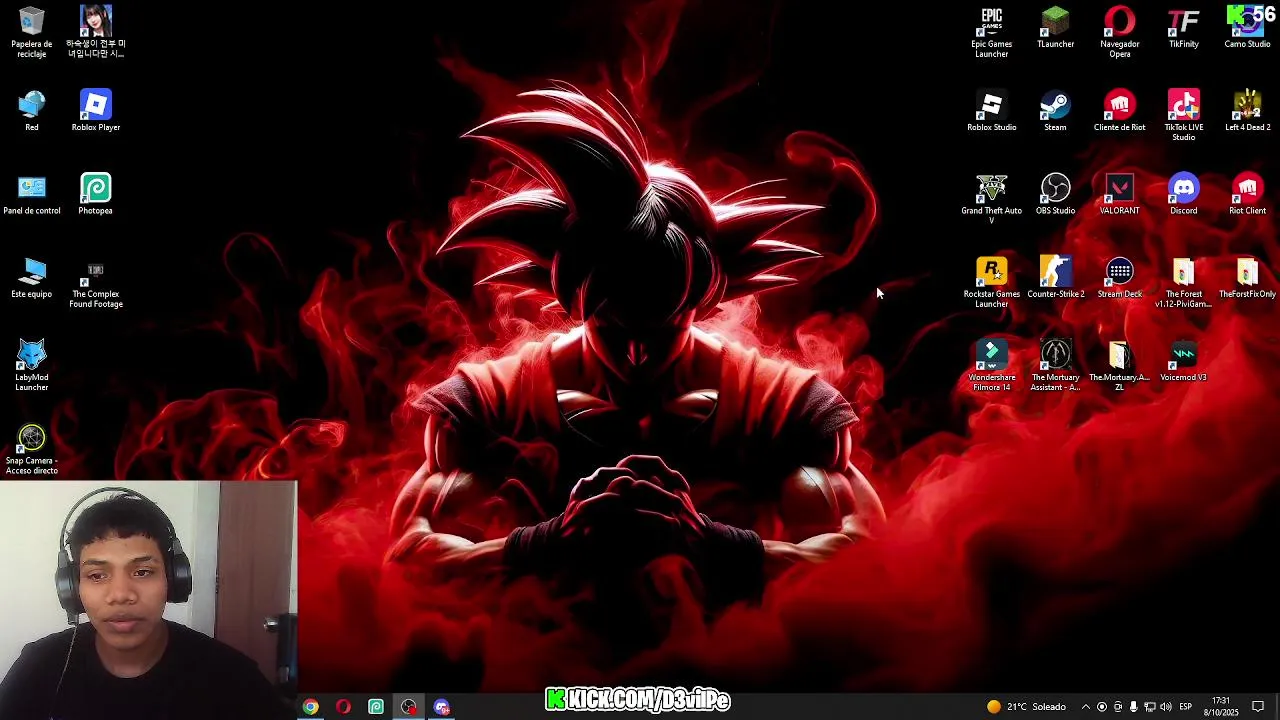Open Photopea from the taskbar
The height and width of the screenshot is (720, 1280).
[x=376, y=707]
